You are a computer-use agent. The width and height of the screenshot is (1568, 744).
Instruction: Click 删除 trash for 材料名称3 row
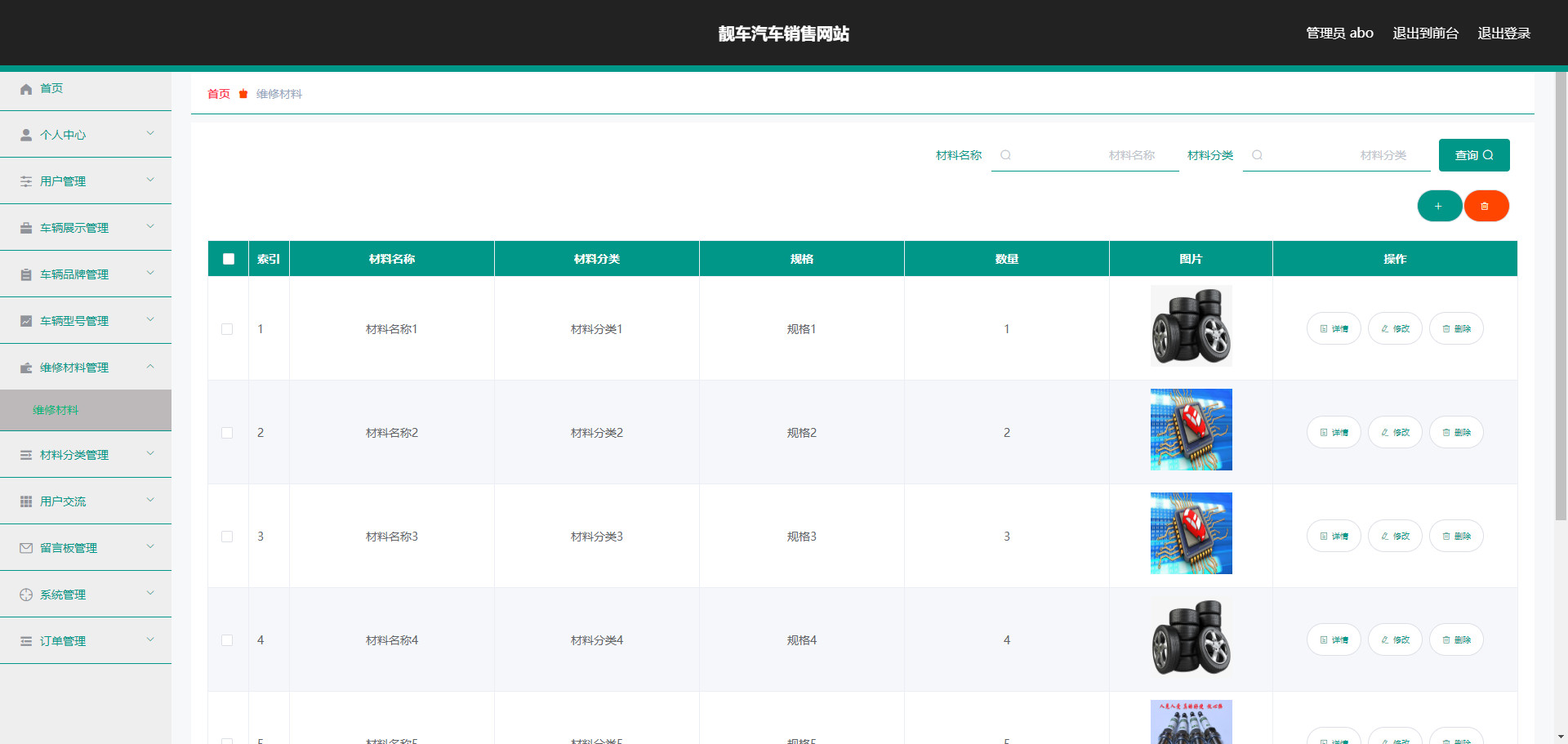coord(1456,536)
